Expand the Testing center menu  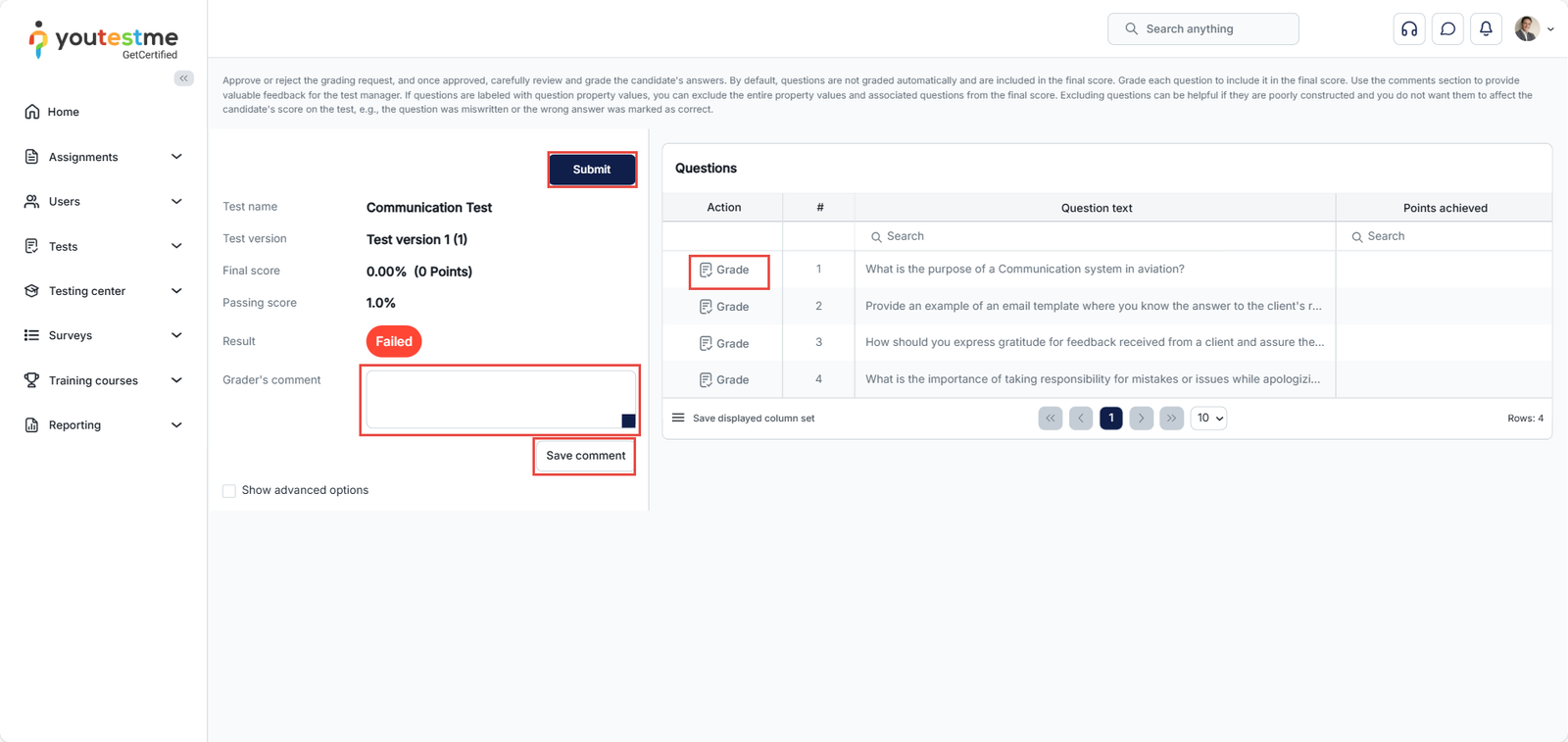103,291
